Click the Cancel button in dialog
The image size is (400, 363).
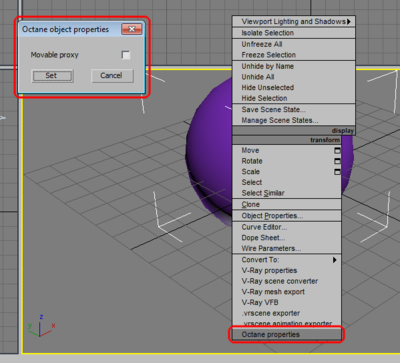[112, 76]
